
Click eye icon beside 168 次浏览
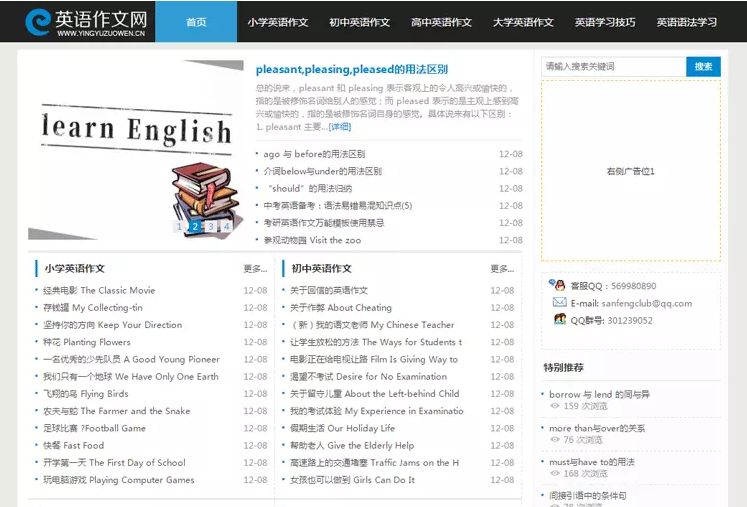point(555,474)
